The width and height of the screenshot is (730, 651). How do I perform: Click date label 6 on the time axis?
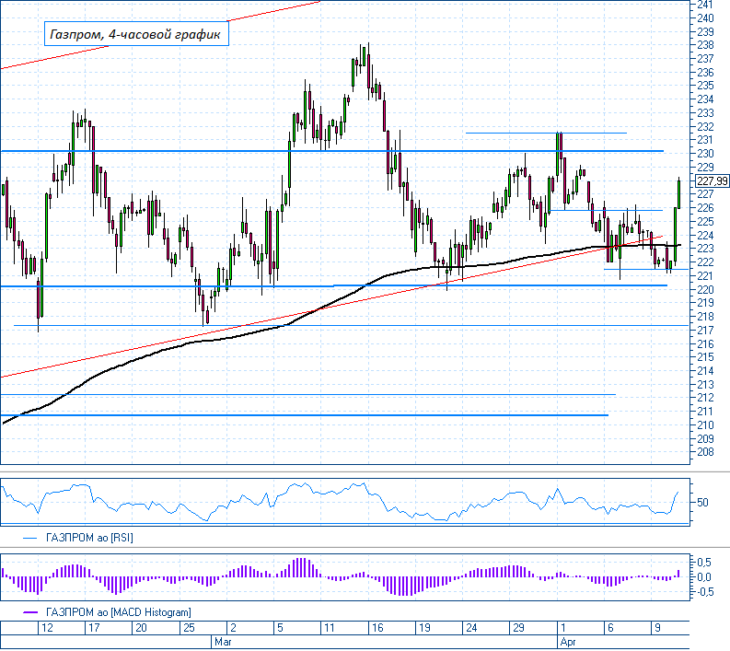(x=610, y=628)
